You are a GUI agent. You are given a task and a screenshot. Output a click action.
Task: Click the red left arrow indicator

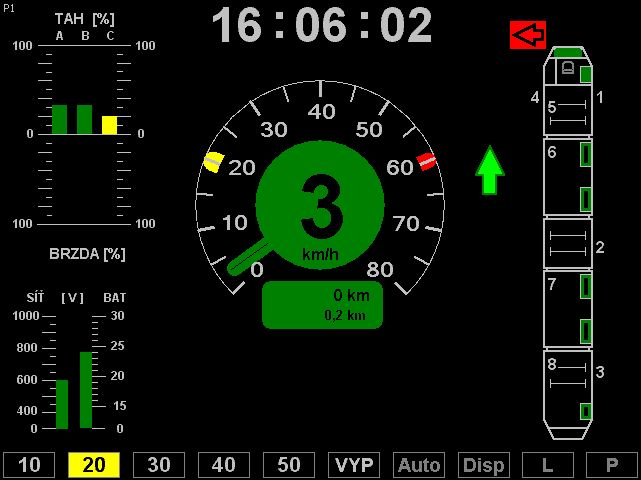pos(527,35)
